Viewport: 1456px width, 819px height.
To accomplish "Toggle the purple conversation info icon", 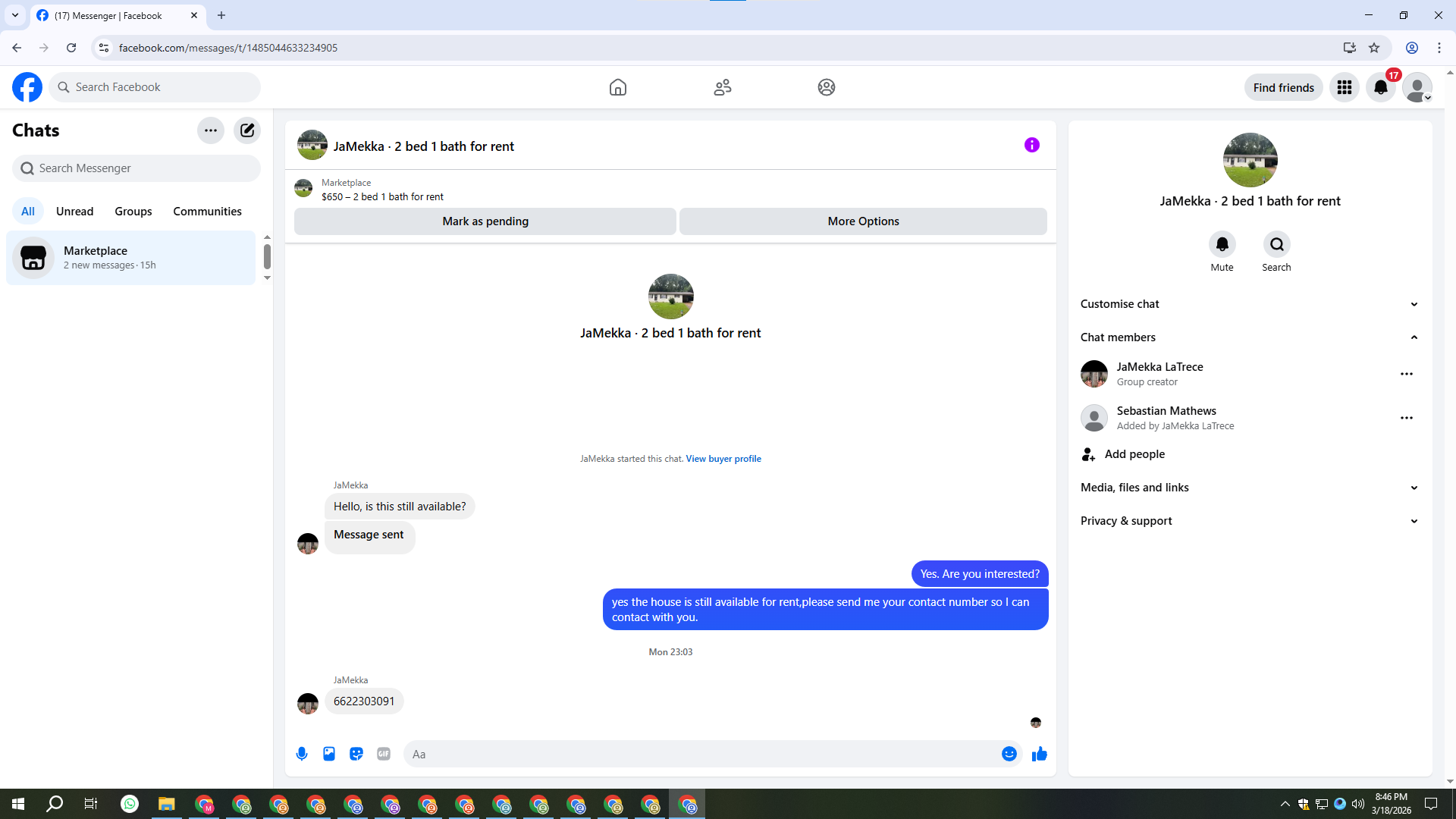I will (x=1031, y=145).
